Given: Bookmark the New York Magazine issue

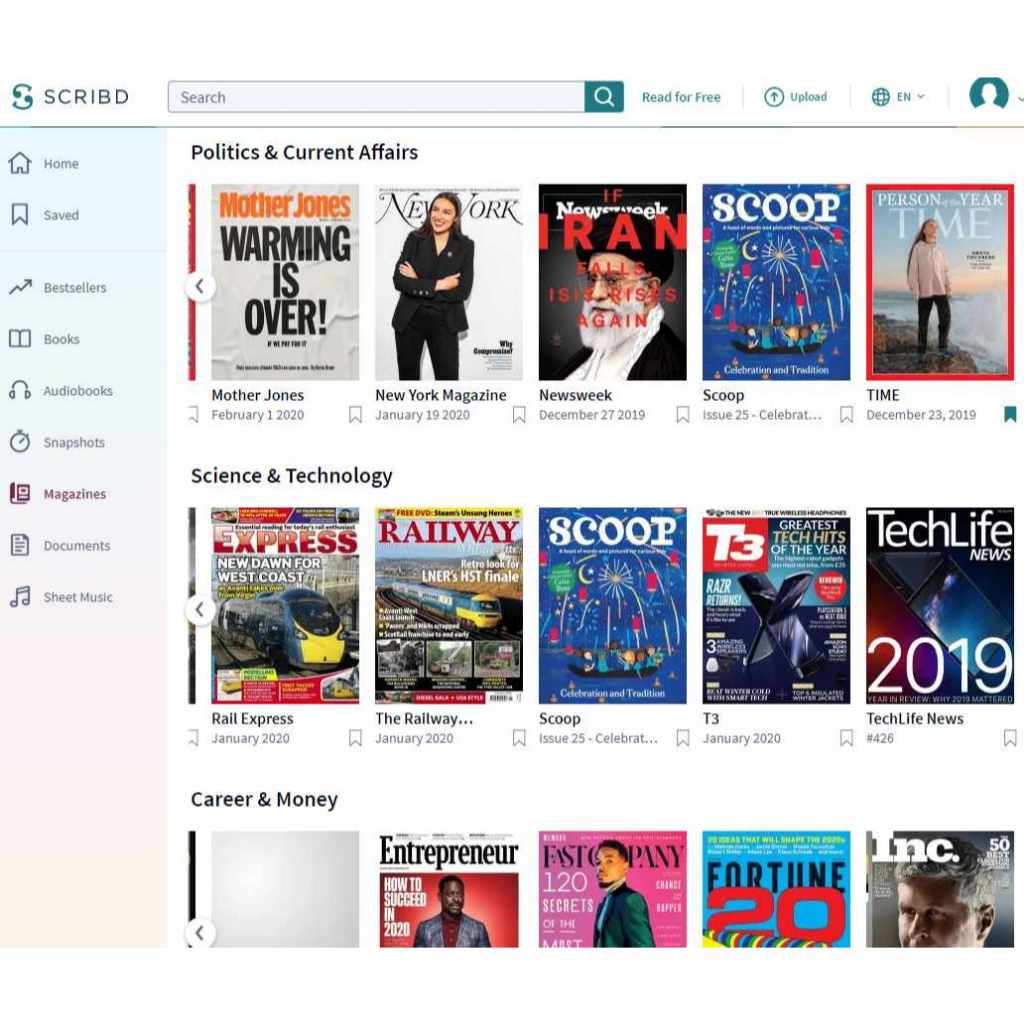Looking at the screenshot, I should click(x=519, y=415).
